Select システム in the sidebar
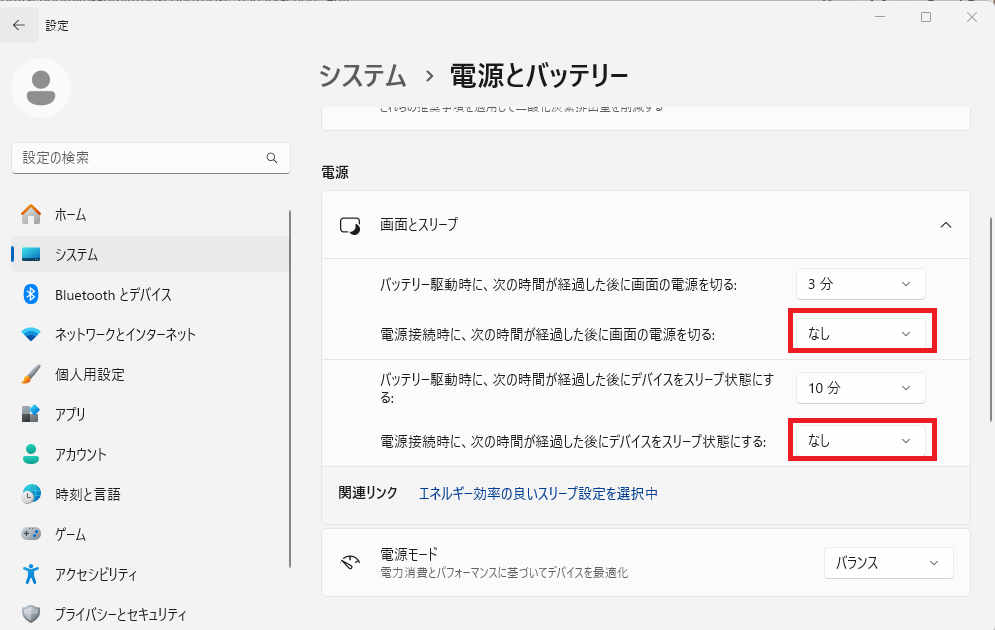 pos(150,254)
